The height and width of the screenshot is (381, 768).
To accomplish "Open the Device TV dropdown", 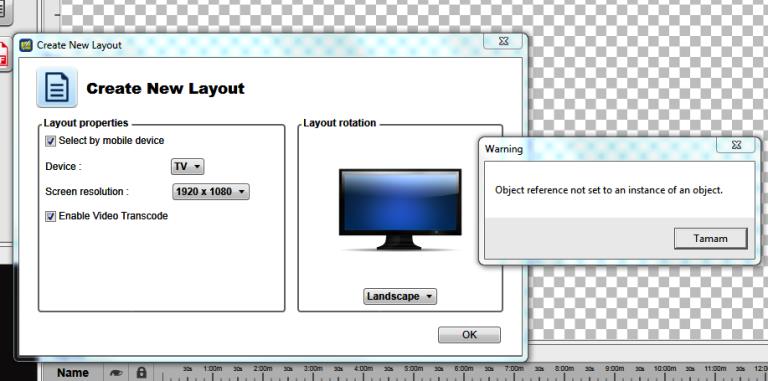I will pyautogui.click(x=188, y=167).
